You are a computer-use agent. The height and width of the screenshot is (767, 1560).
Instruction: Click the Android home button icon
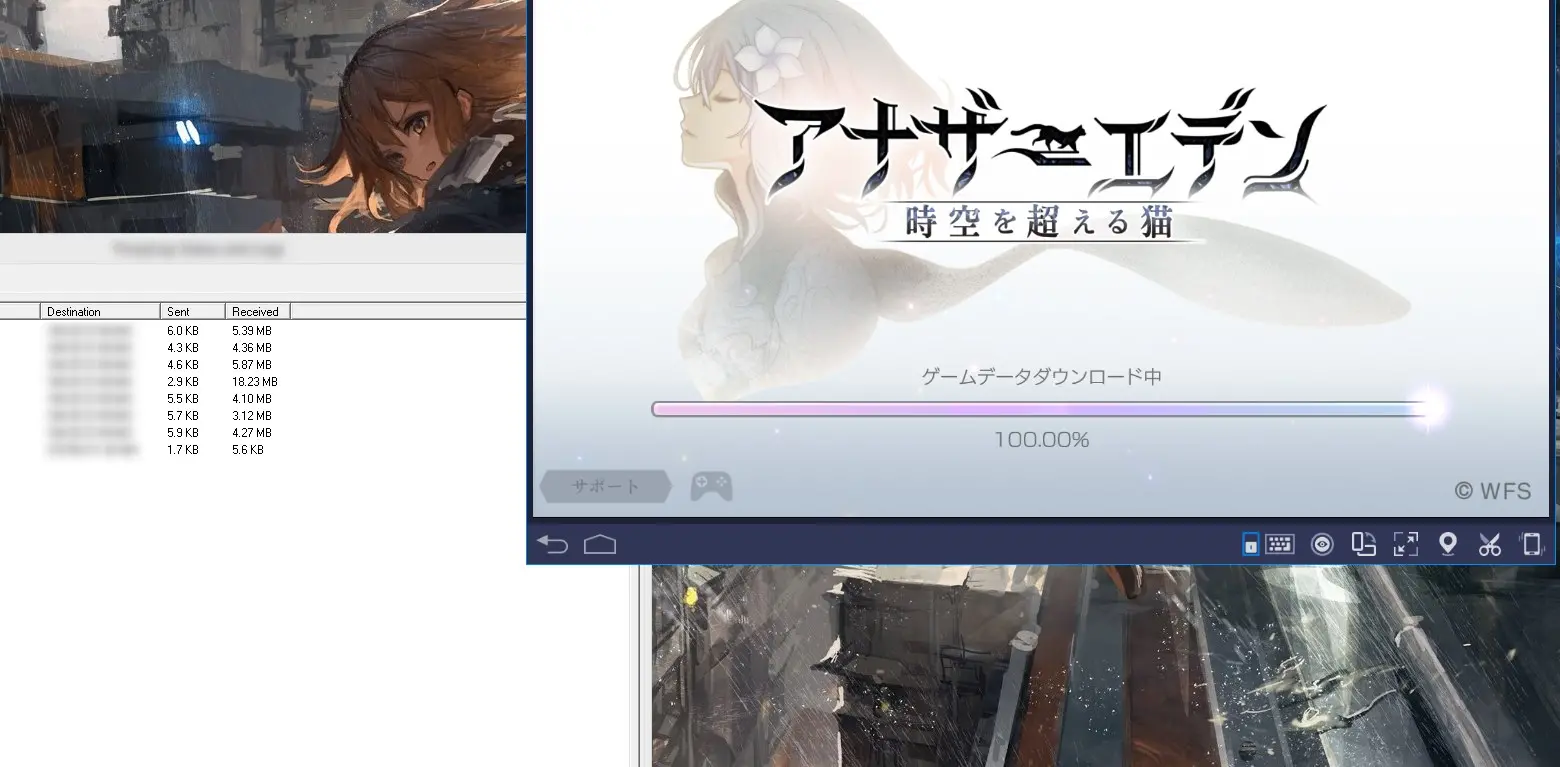tap(600, 544)
